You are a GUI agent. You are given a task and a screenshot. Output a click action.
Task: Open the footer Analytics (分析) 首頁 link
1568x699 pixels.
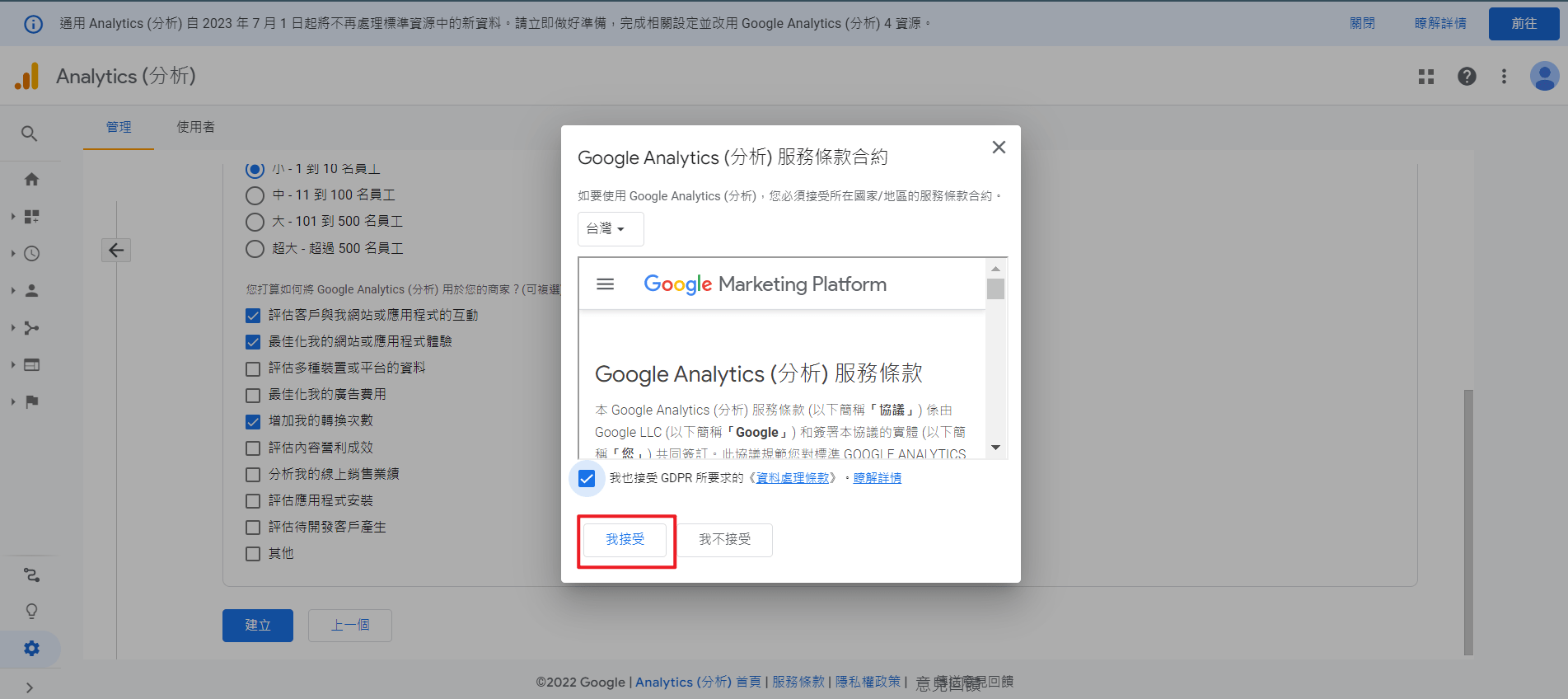pos(699,682)
